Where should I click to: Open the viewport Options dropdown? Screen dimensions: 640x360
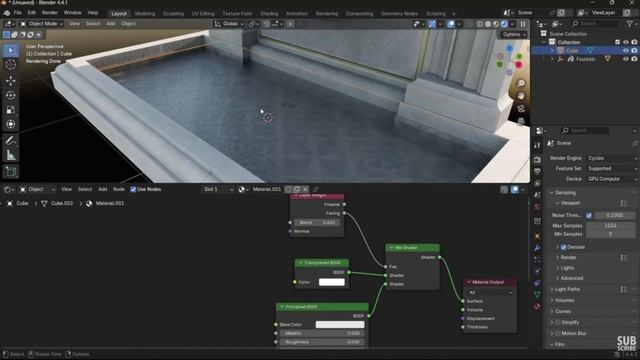coord(514,35)
